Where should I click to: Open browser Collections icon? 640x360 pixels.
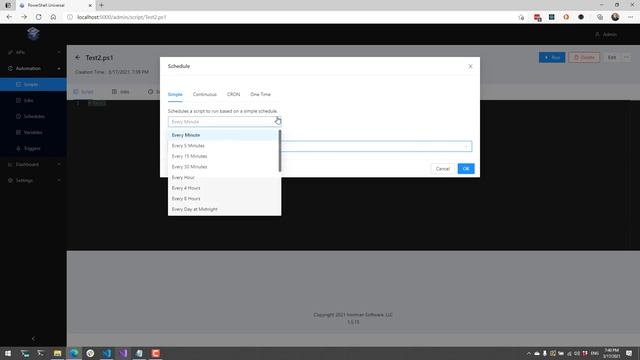600,17
